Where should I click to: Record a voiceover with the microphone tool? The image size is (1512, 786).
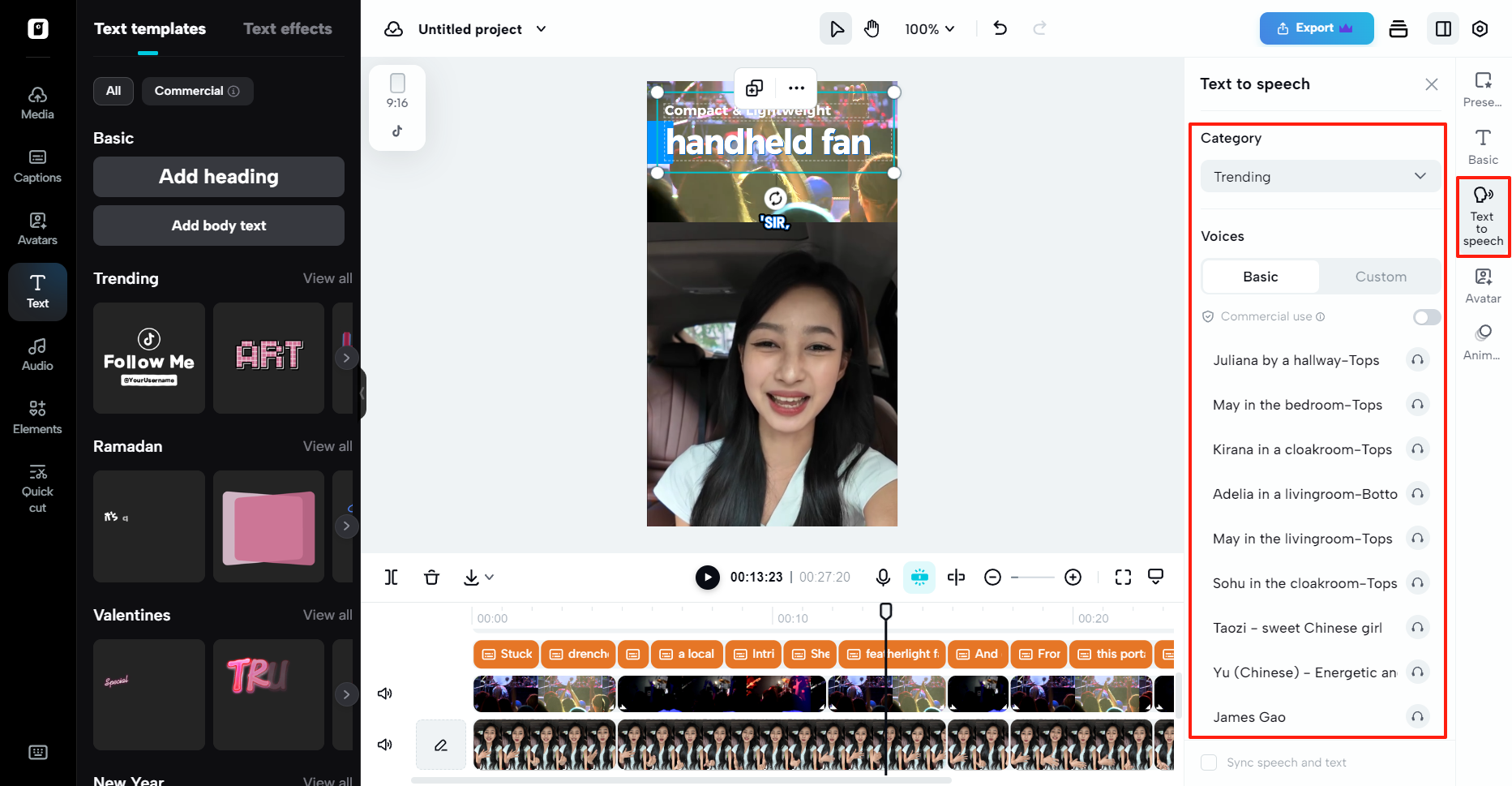tap(883, 577)
